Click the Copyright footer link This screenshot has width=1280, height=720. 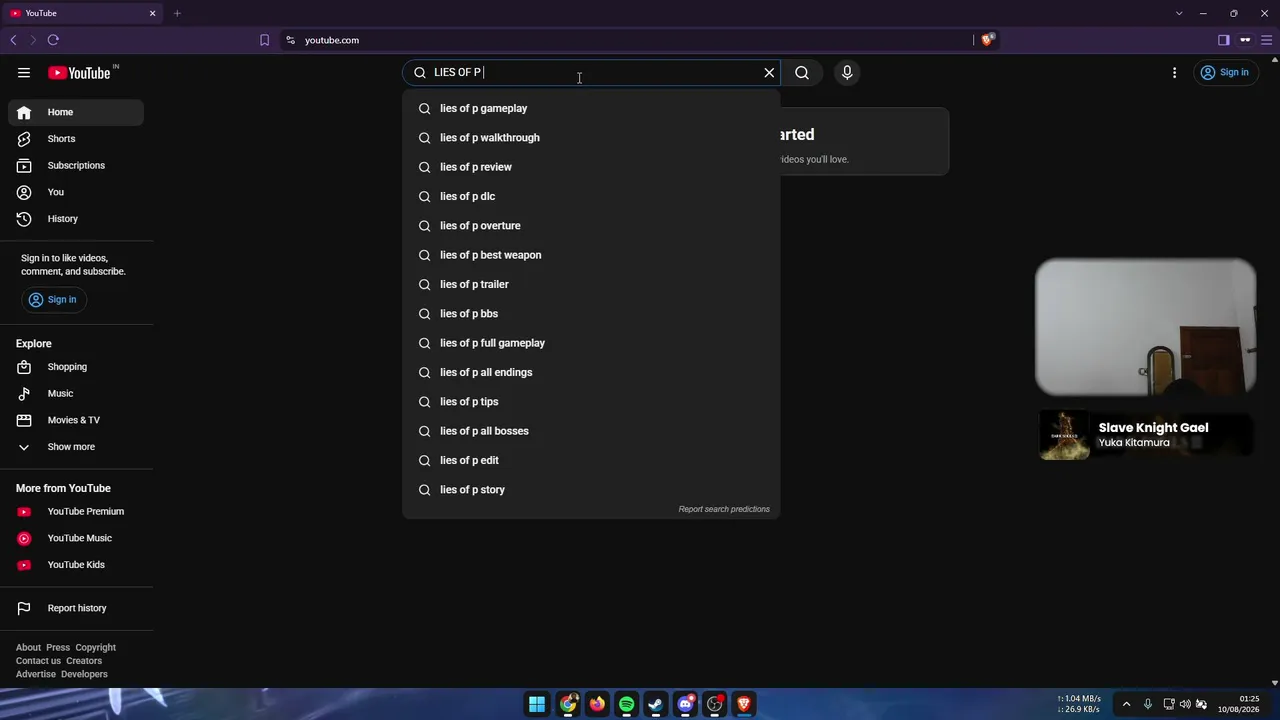tap(96, 647)
